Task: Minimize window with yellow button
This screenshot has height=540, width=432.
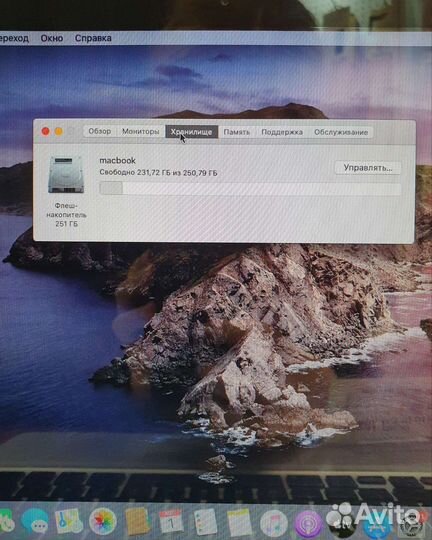Action: (x=59, y=131)
